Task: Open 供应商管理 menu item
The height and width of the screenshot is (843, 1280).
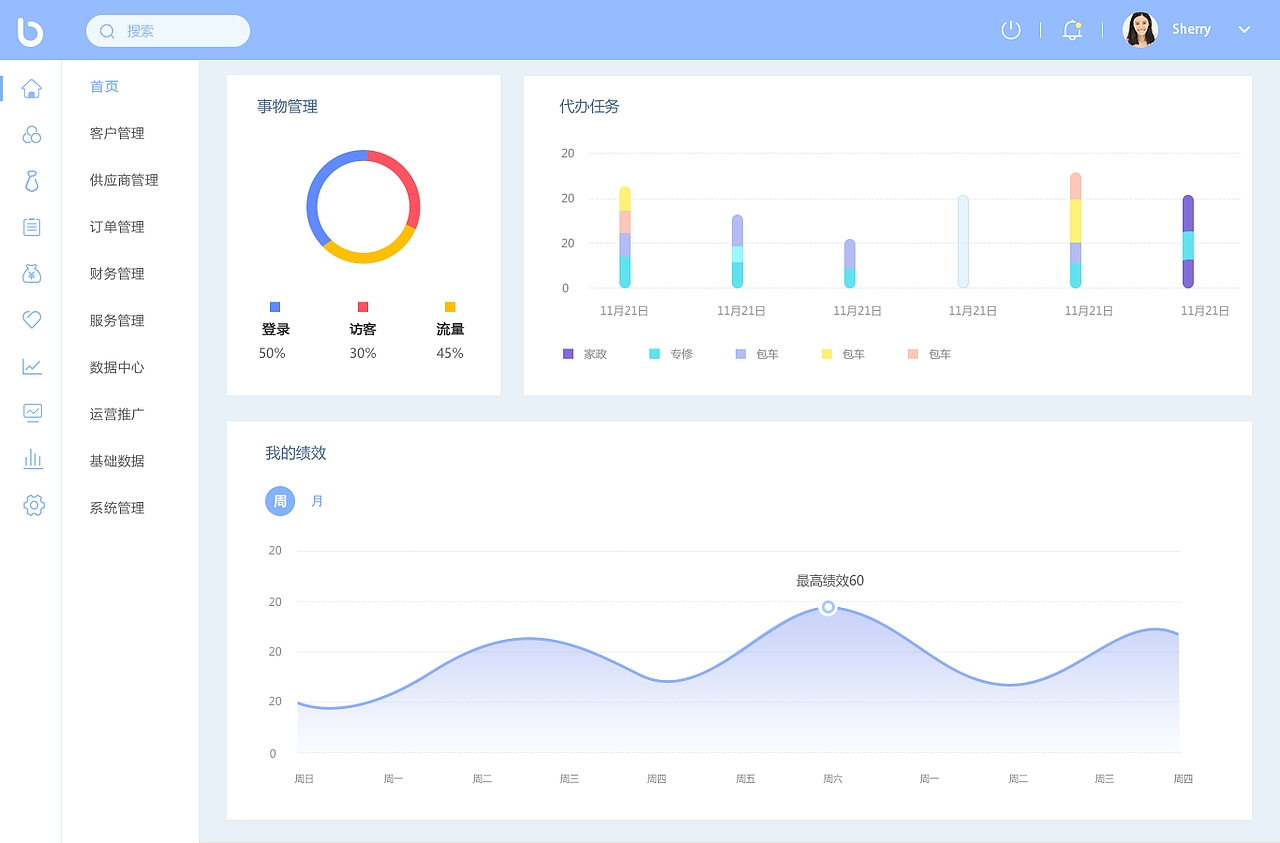Action: coord(124,180)
